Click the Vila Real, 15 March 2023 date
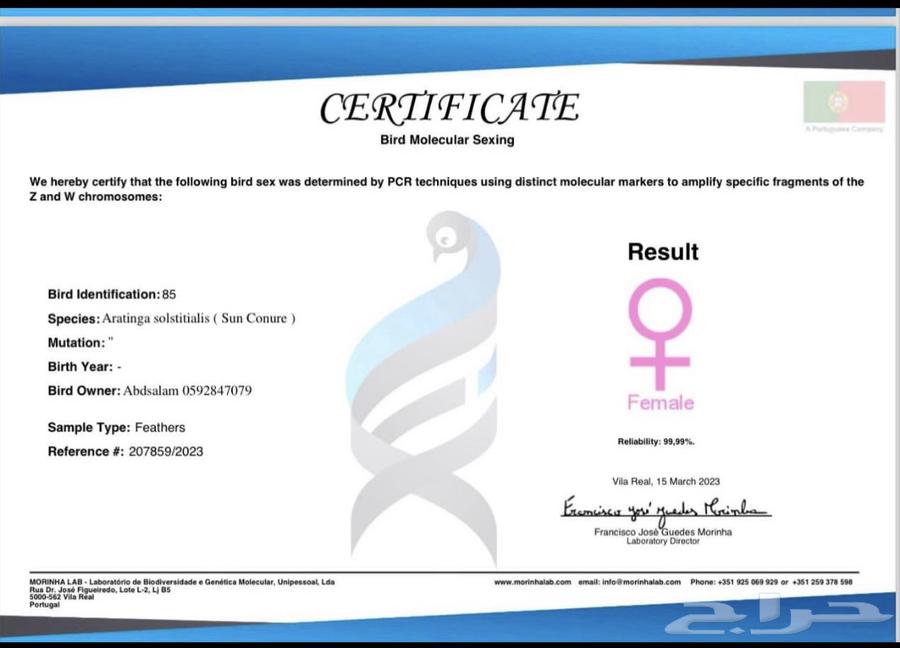 665,481
